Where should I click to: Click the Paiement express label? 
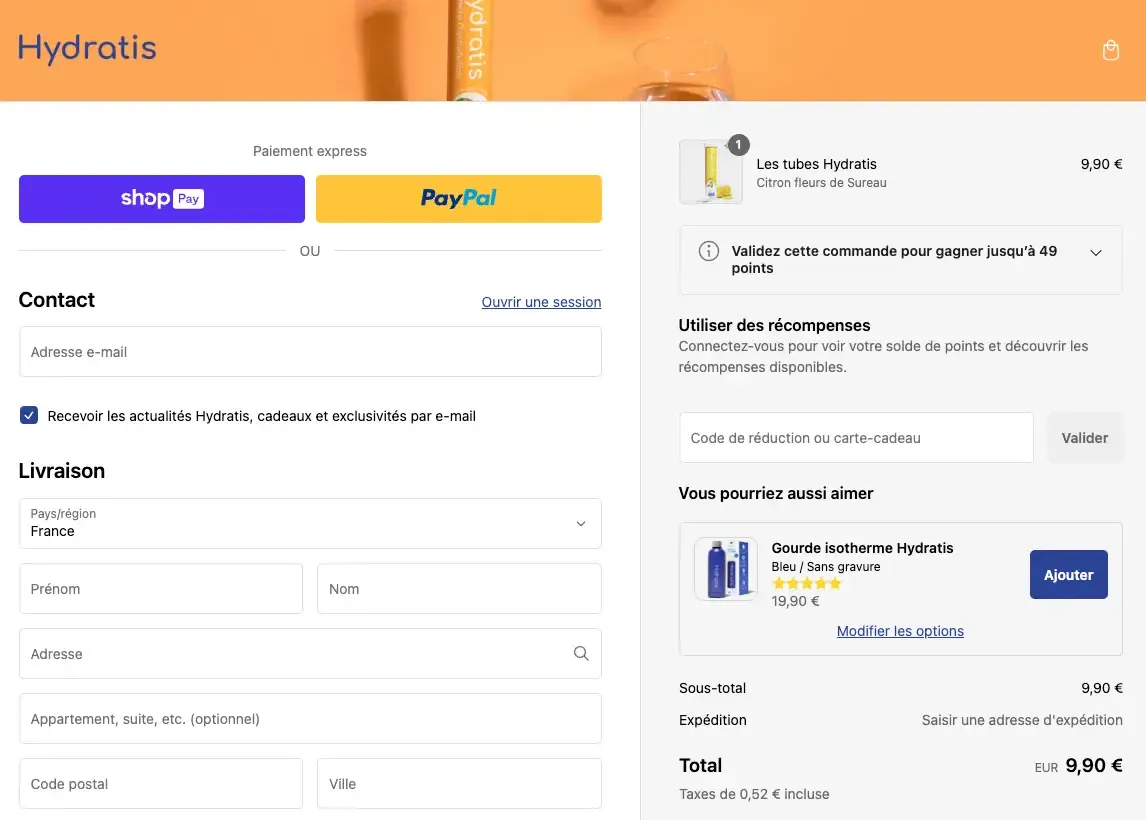pyautogui.click(x=310, y=151)
